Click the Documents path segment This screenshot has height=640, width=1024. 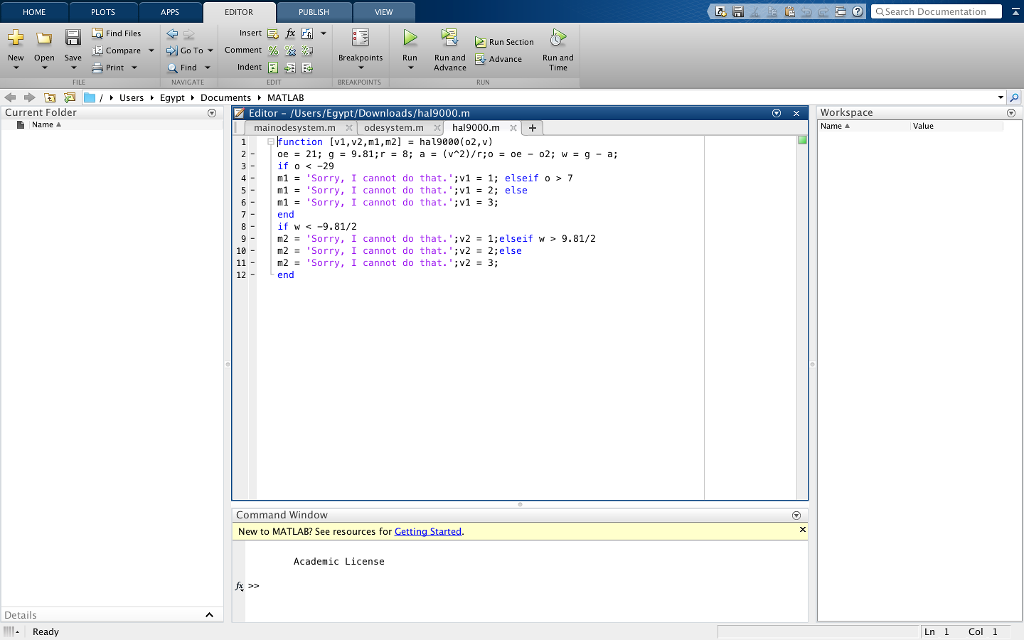point(225,97)
